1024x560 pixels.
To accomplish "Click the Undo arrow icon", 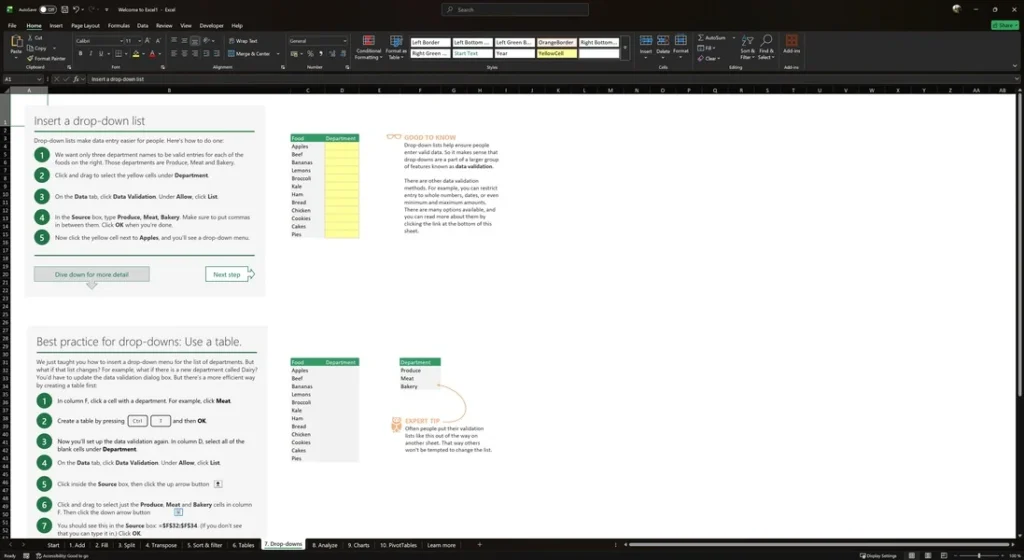I will (x=76, y=10).
